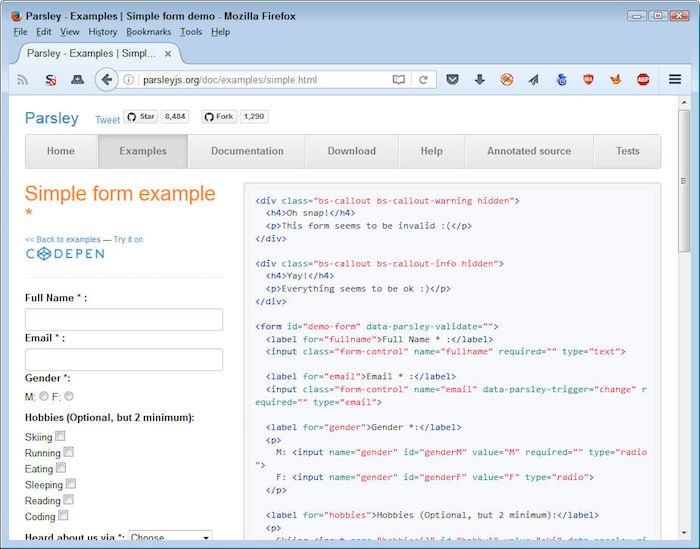Toggle Reader View book icon
Screen dimensions: 700x549
click(x=399, y=80)
